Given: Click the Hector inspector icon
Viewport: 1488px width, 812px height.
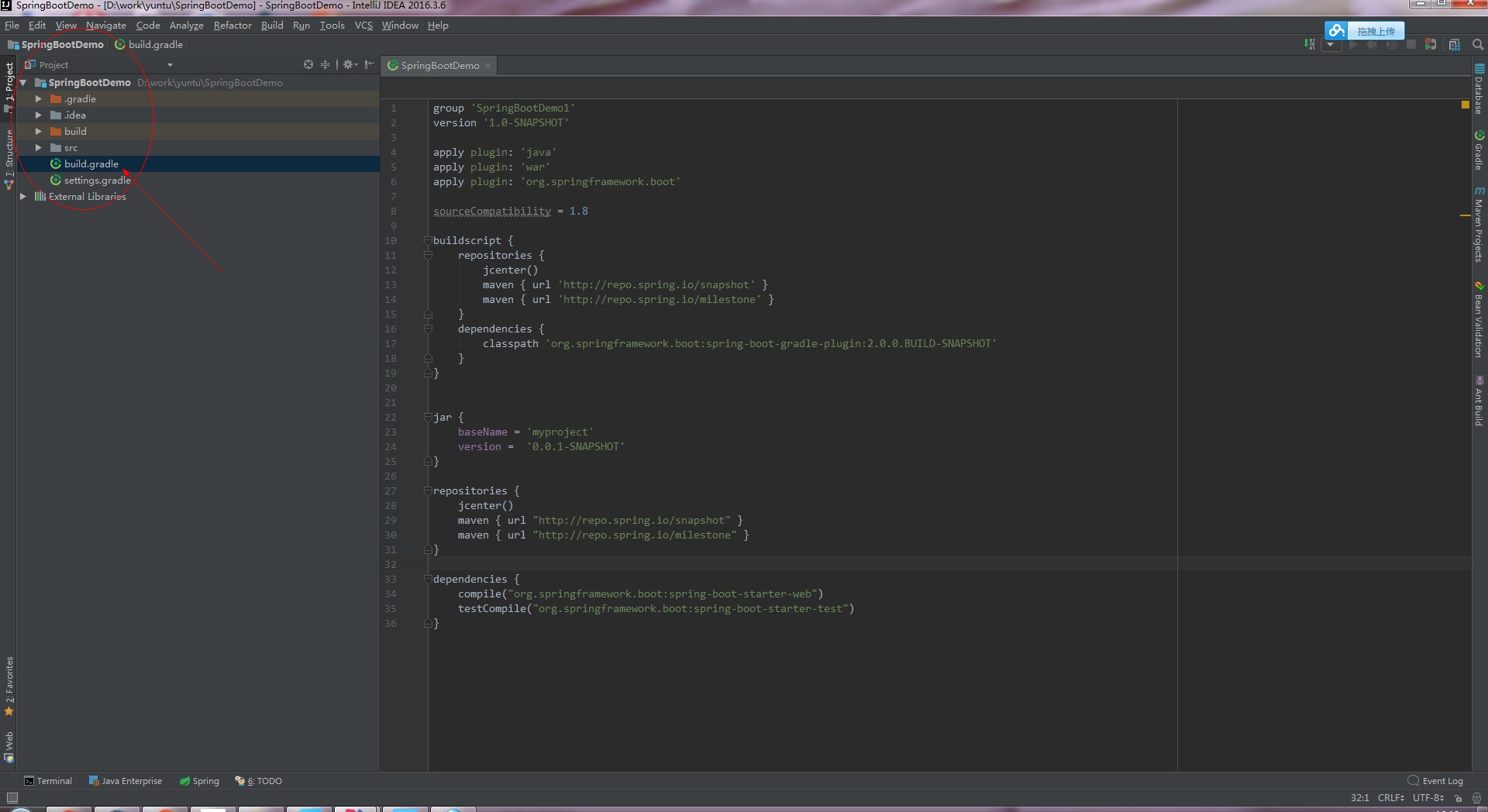Looking at the screenshot, I should coord(1476,798).
